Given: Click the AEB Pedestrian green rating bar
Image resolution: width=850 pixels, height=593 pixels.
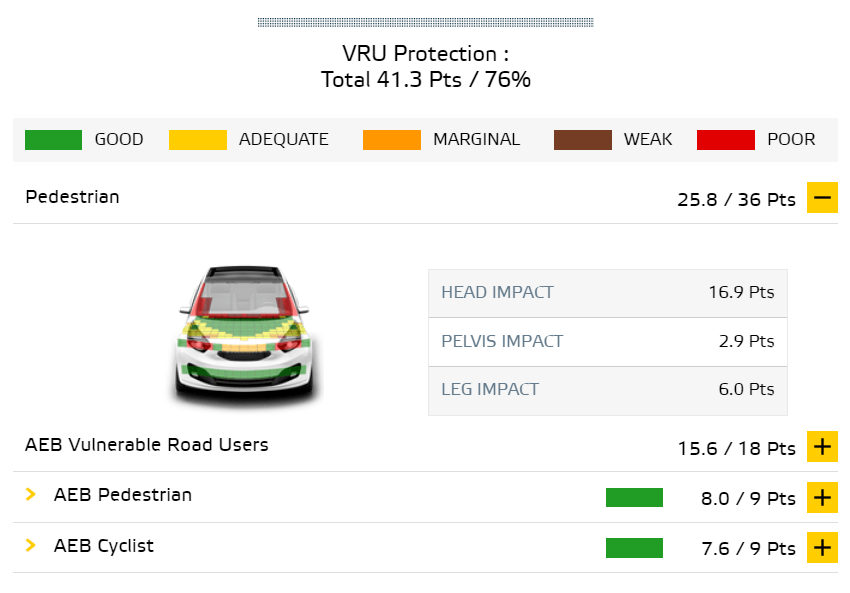Looking at the screenshot, I should (x=634, y=498).
